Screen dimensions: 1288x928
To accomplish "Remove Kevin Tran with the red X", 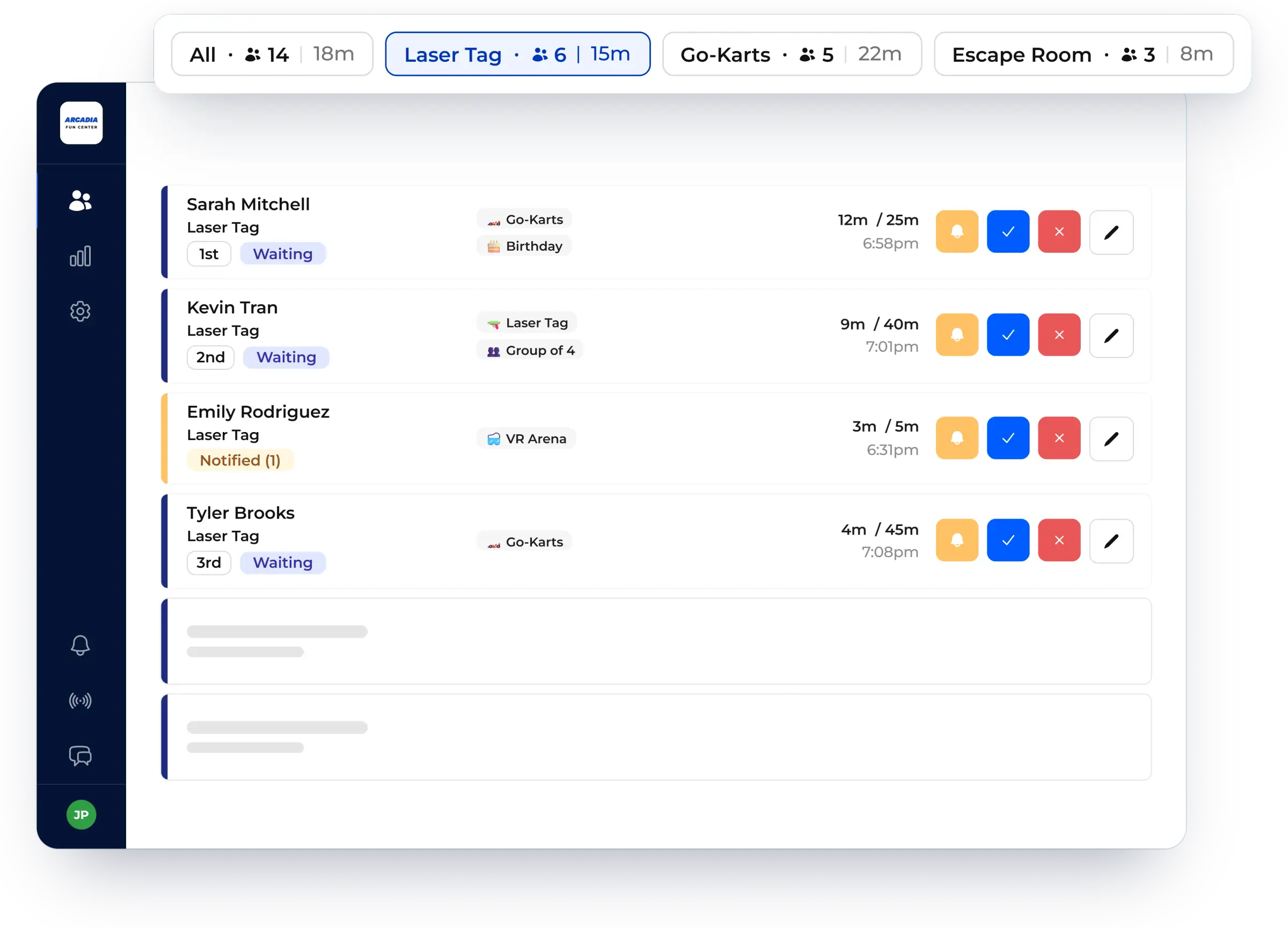I will (1059, 335).
